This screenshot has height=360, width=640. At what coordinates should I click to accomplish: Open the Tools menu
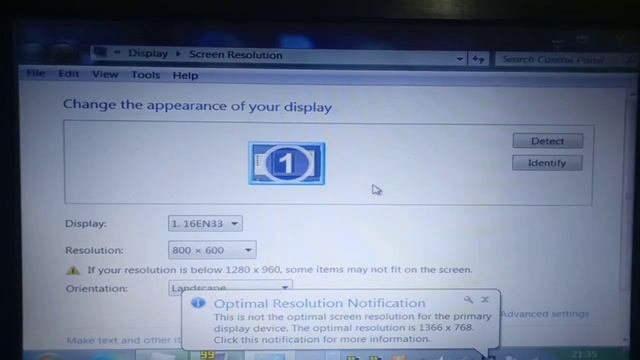(x=145, y=75)
